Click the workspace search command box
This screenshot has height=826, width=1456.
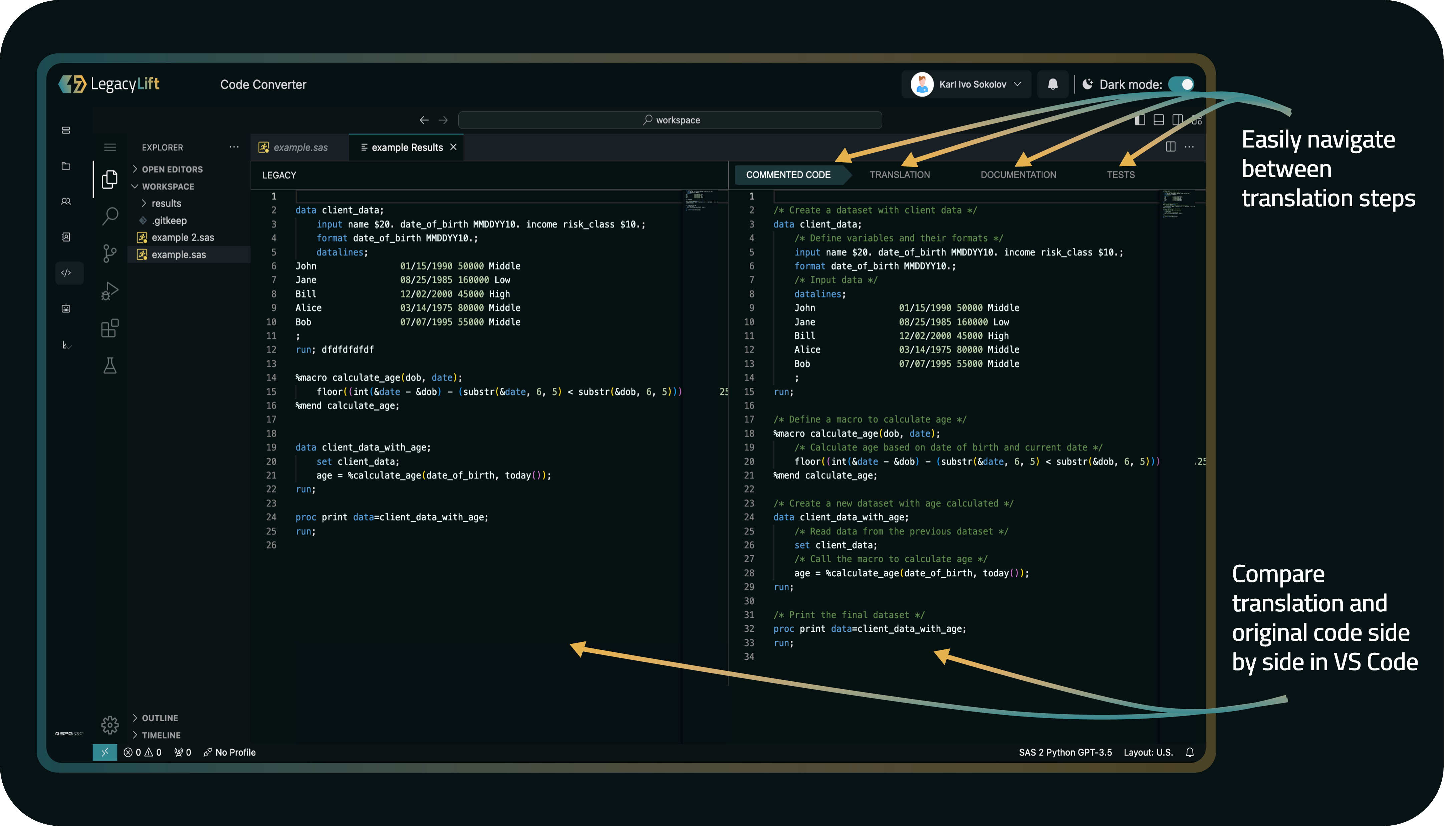670,120
